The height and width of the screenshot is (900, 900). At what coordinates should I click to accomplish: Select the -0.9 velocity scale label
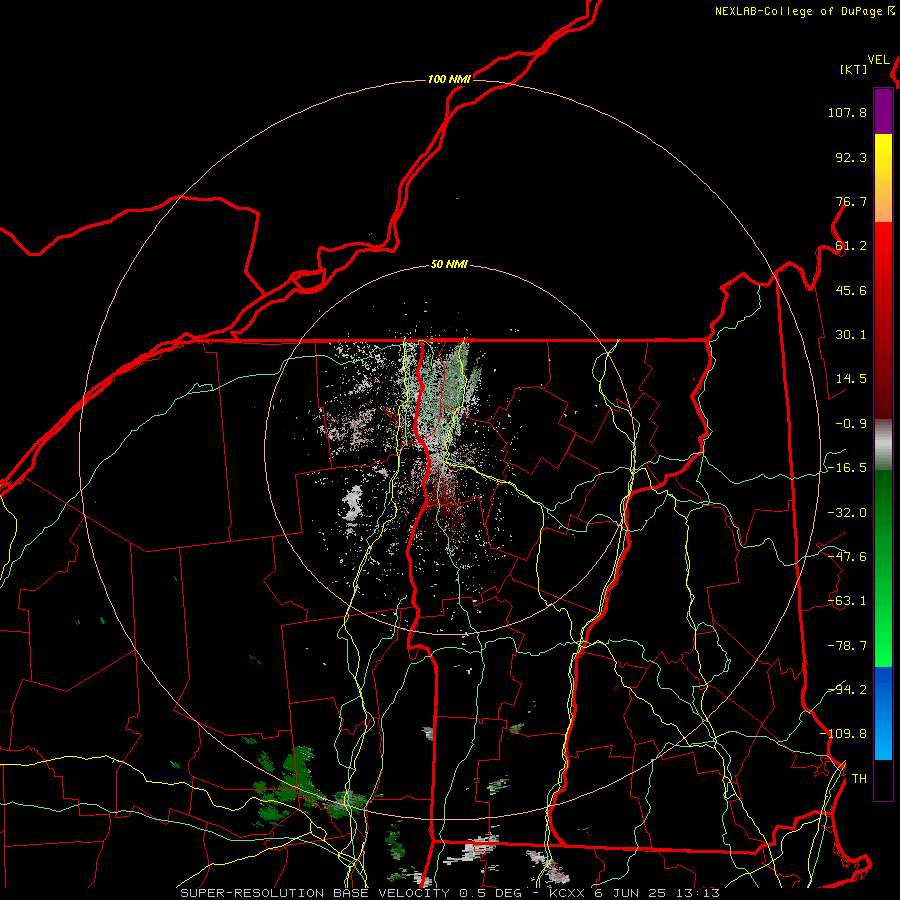[851, 424]
